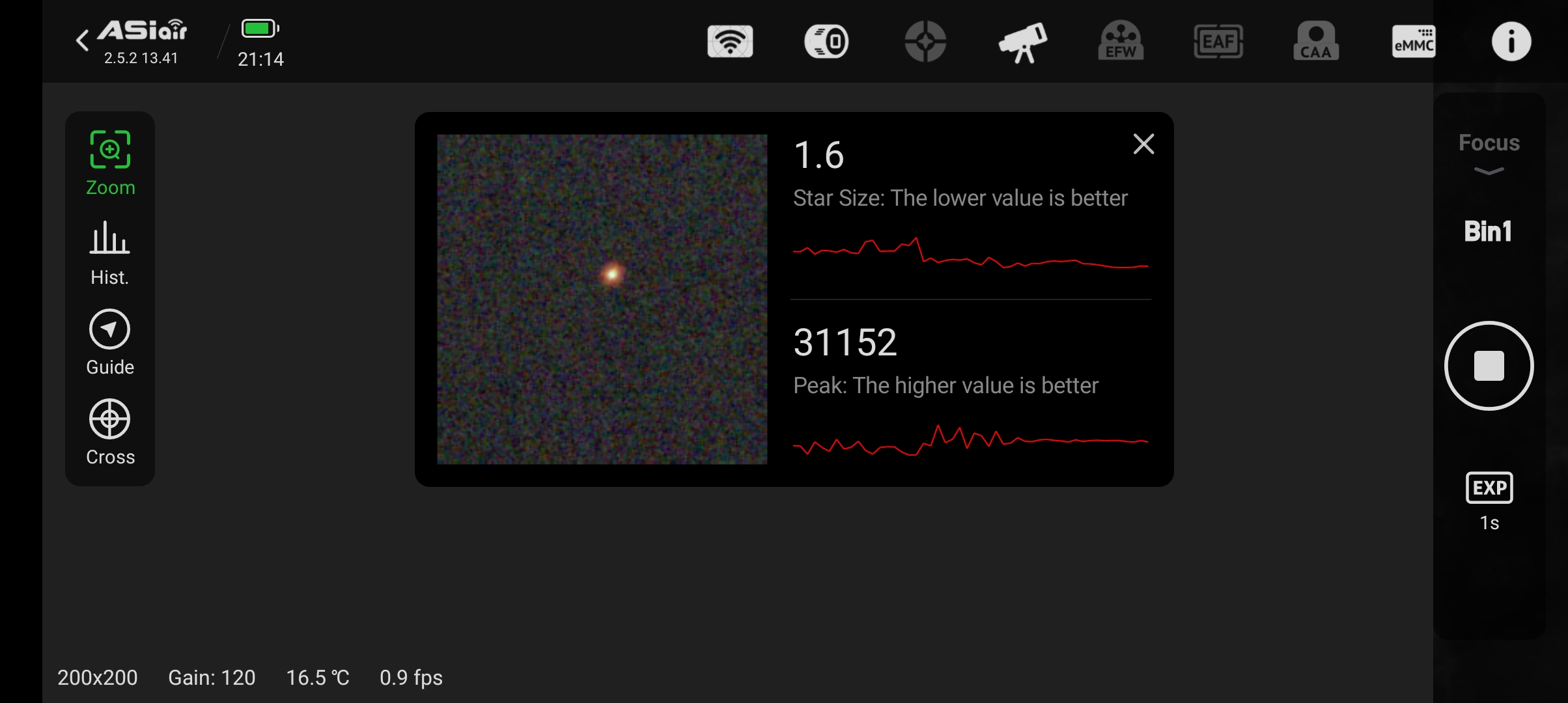The height and width of the screenshot is (703, 1568).
Task: Stop the focus capture loop
Action: tap(1489, 366)
